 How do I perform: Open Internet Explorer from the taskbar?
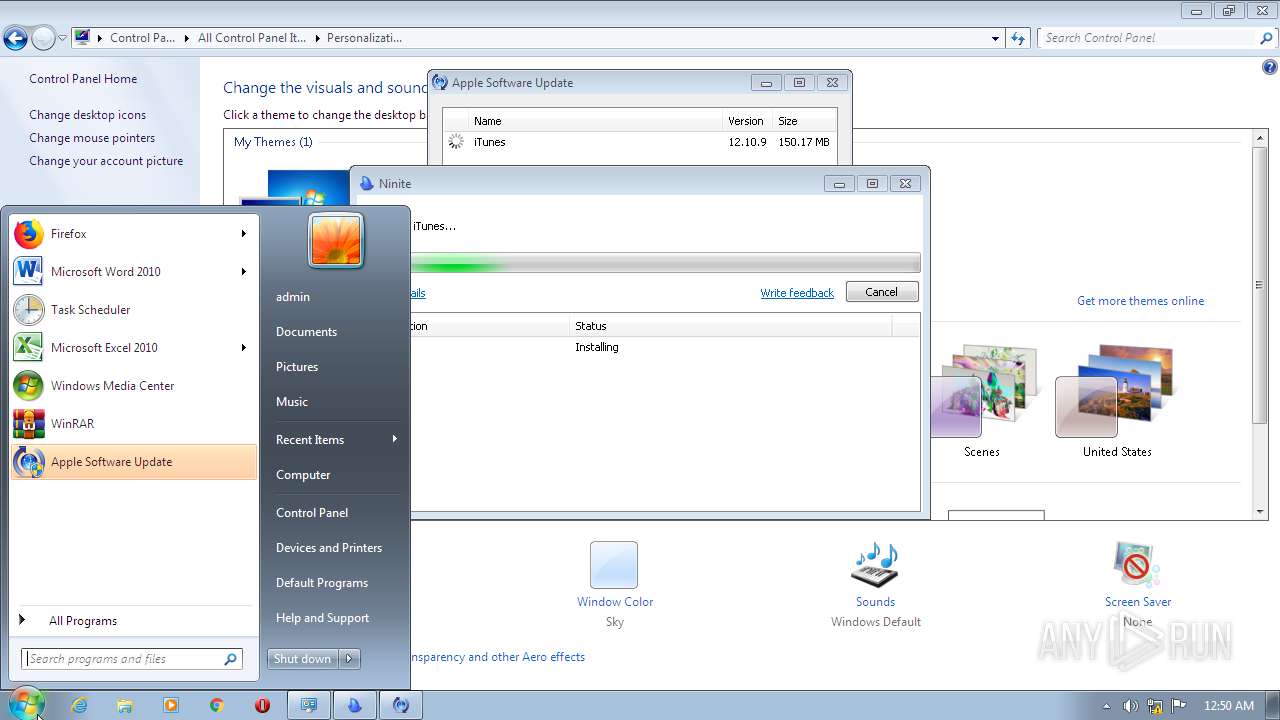pos(79,705)
